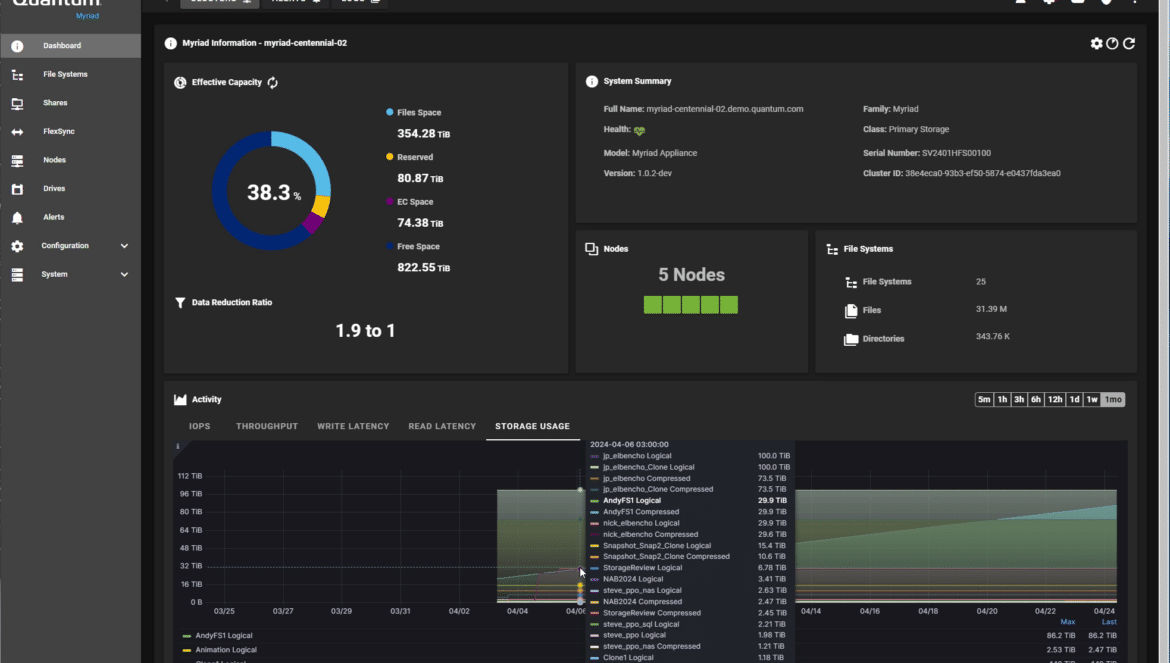
Task: Click the EC Space legend color dot
Action: [x=390, y=201]
